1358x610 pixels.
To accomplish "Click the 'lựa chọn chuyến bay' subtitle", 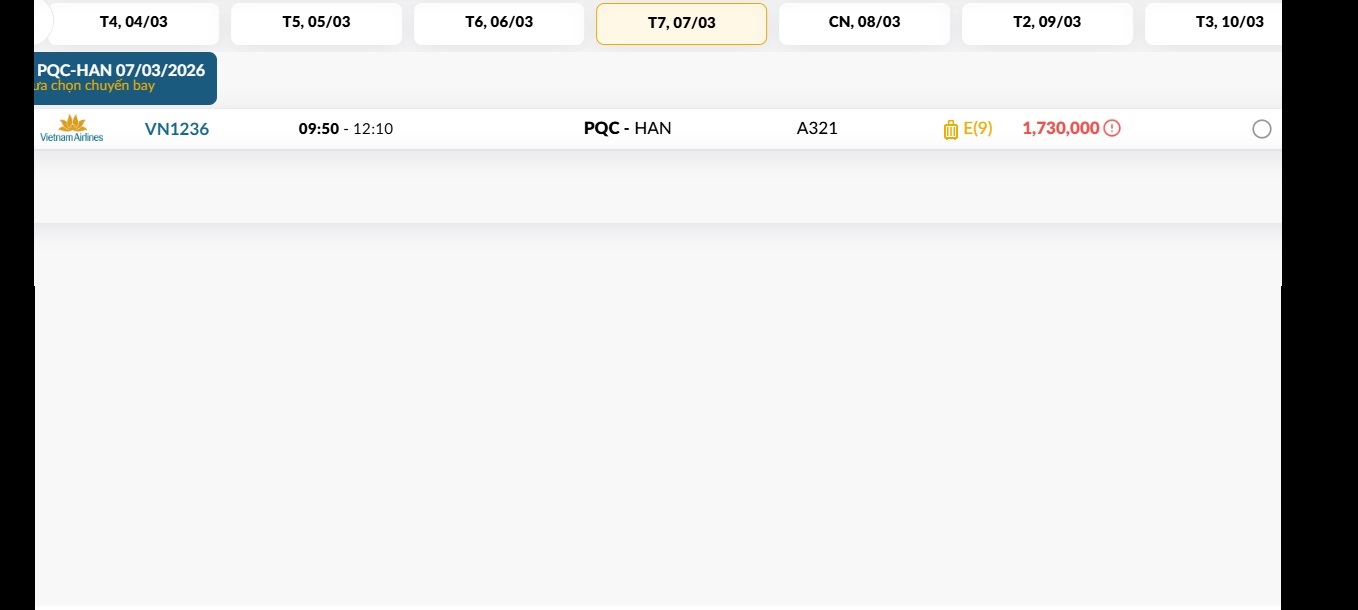I will tap(94, 86).
